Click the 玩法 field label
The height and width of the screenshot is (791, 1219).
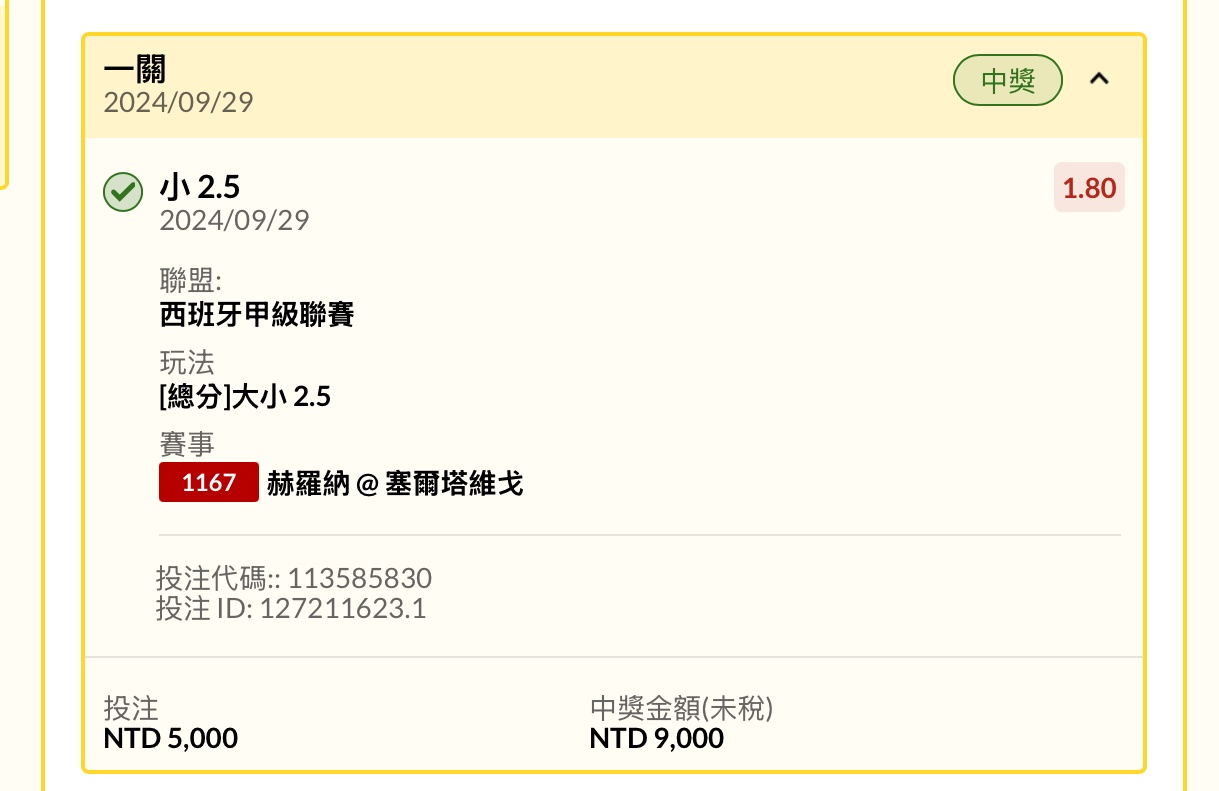[187, 362]
